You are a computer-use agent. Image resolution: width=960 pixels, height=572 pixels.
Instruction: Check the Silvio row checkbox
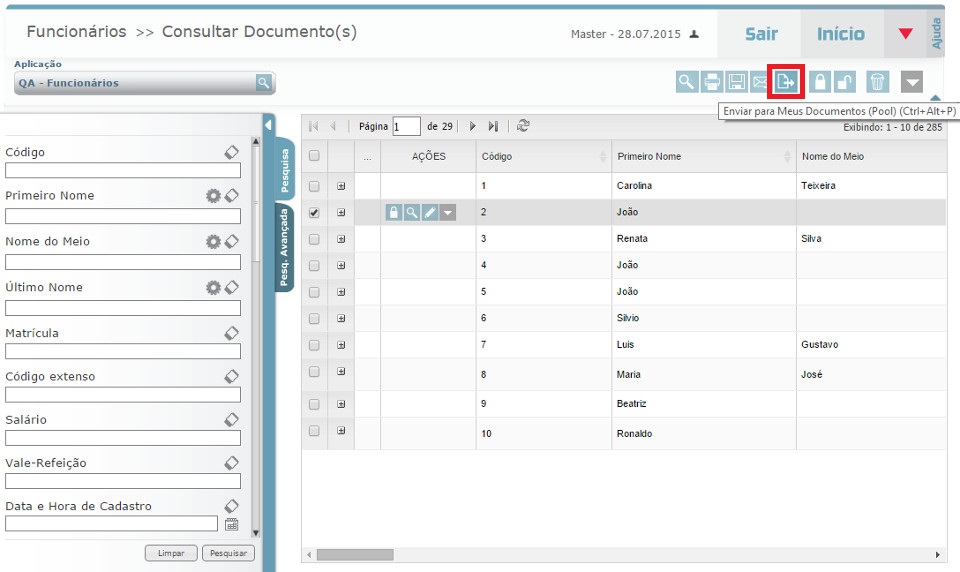click(314, 318)
